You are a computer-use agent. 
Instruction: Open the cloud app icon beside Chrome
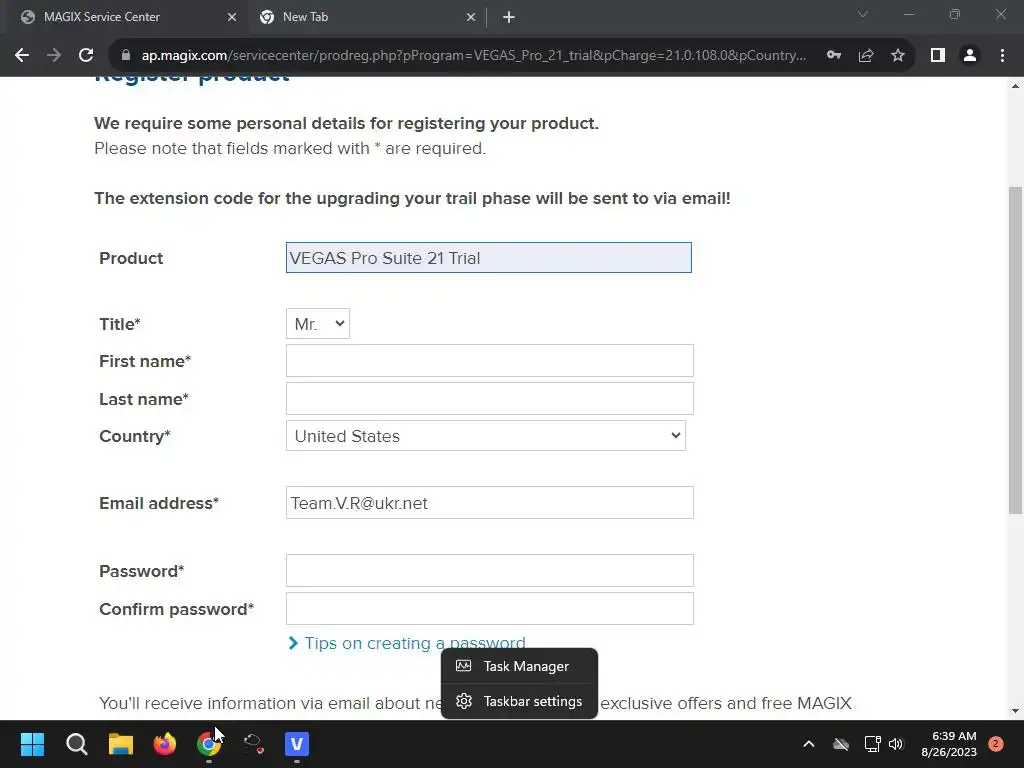[253, 744]
